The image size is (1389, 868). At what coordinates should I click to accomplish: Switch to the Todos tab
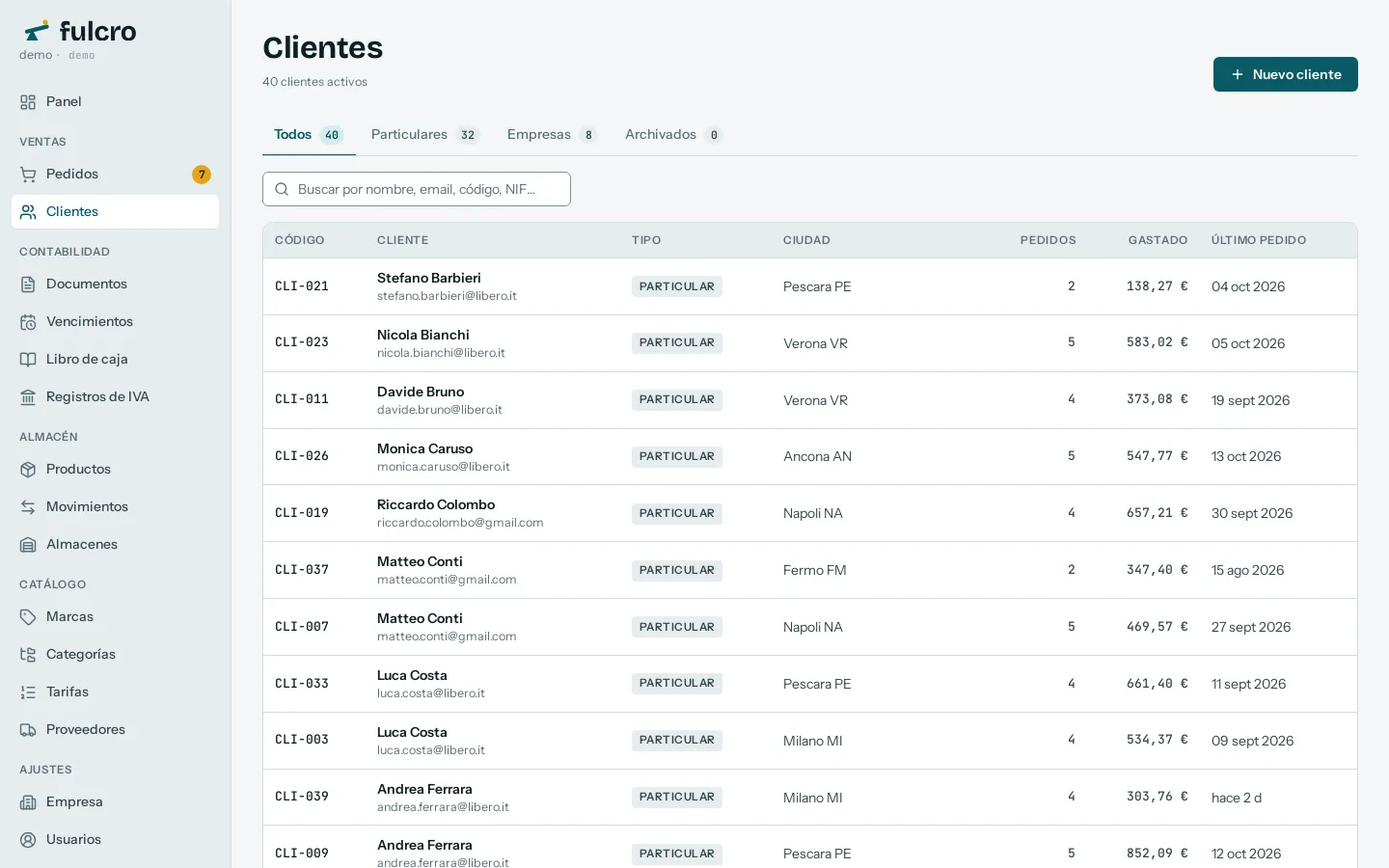309,135
